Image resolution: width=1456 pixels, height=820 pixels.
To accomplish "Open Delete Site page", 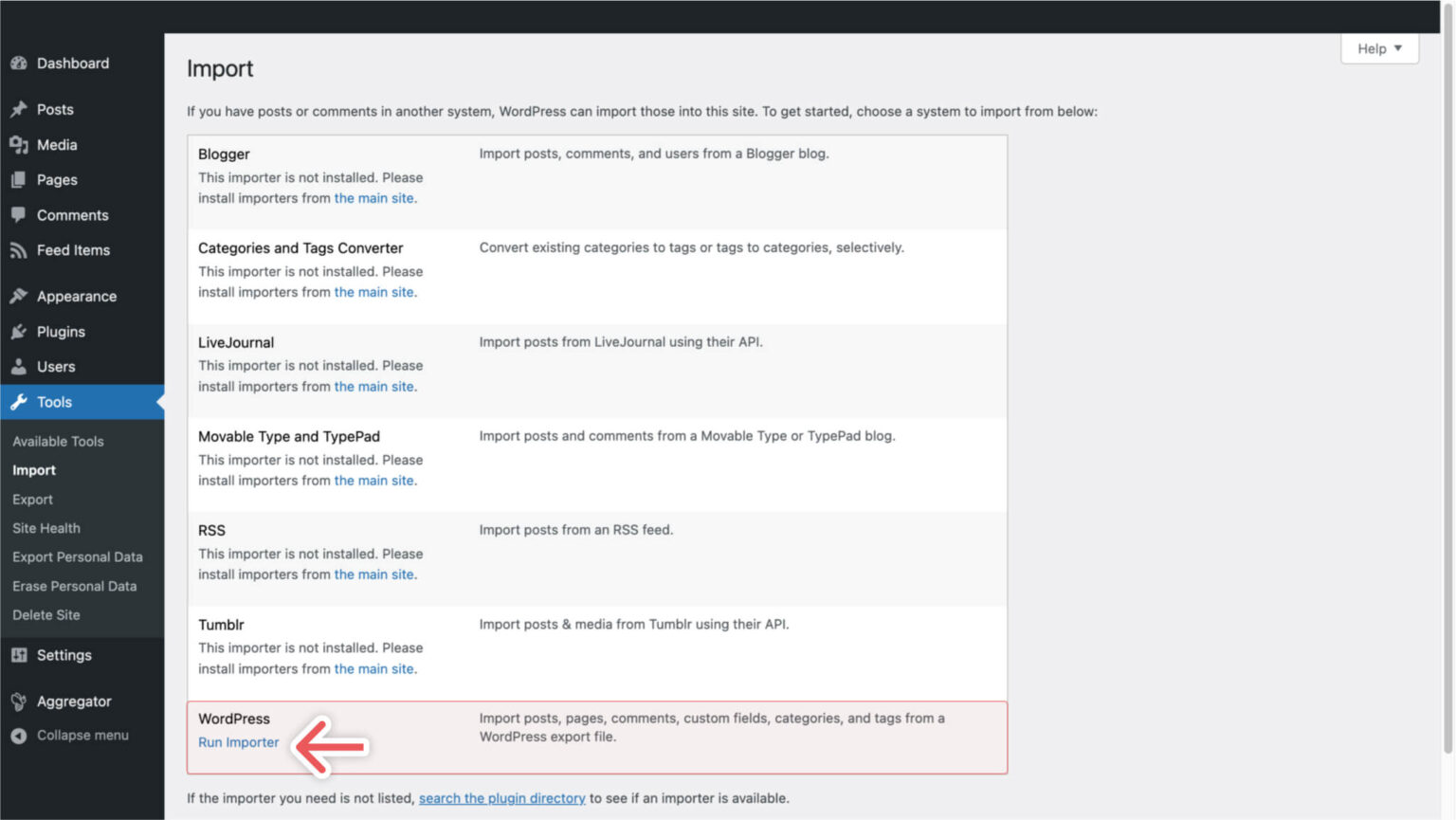I will [x=46, y=615].
